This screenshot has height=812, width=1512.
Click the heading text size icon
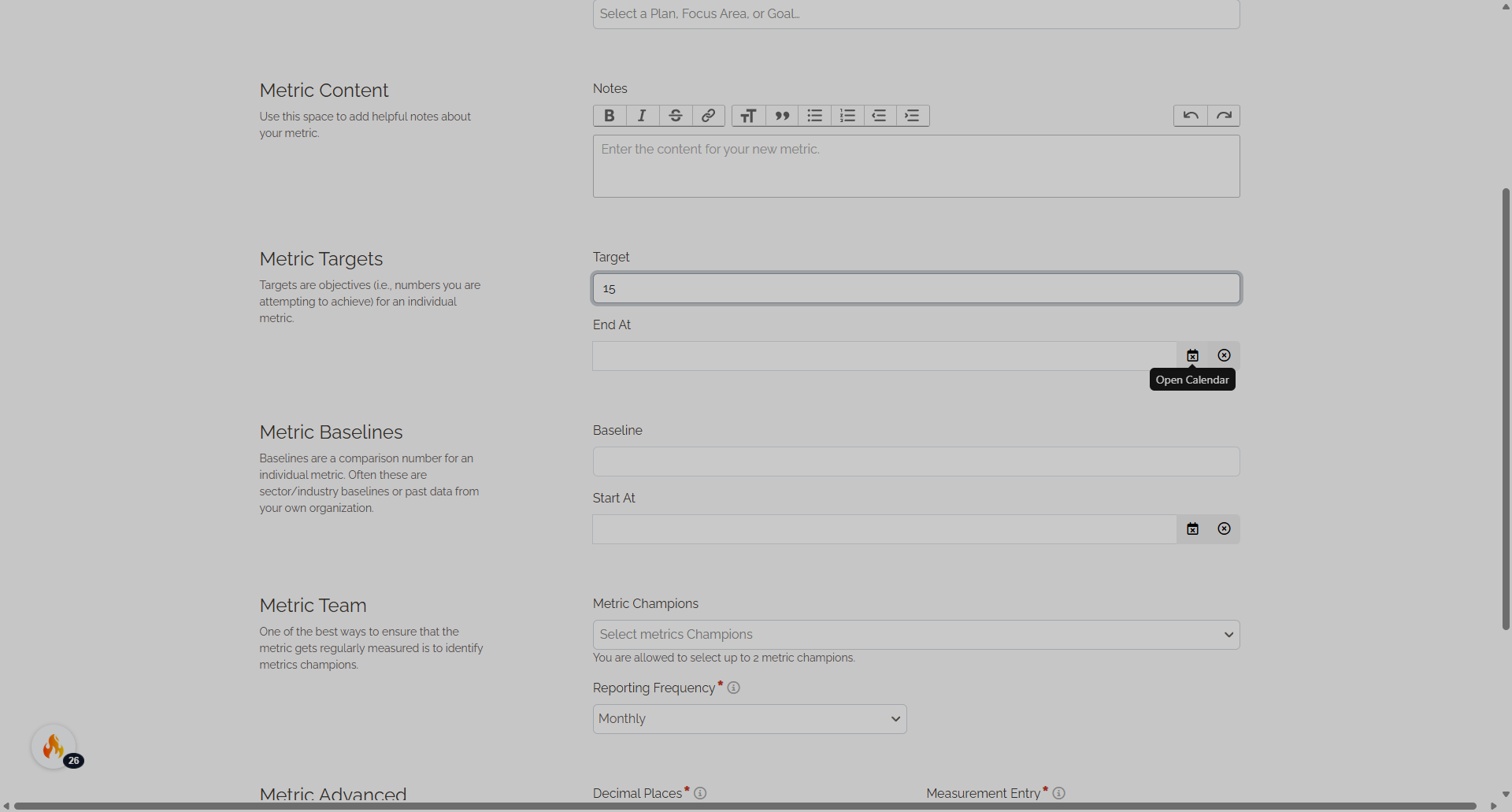coord(749,116)
